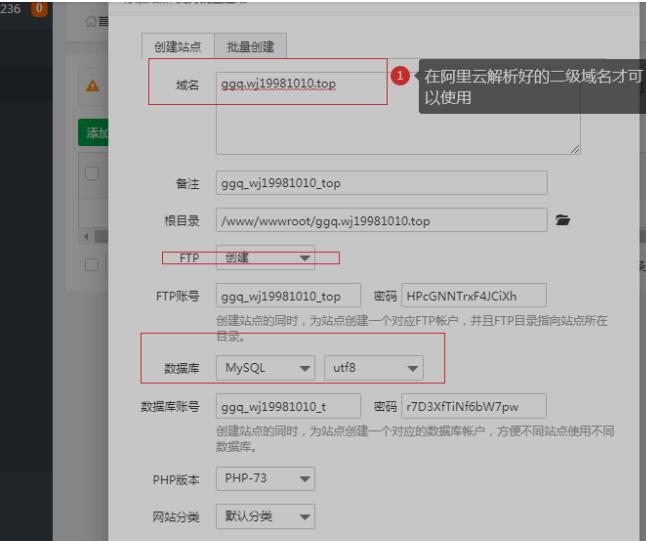Viewport: 646px width, 541px height.
Task: Expand the 默认分类 website category dropdown
Action: click(265, 517)
